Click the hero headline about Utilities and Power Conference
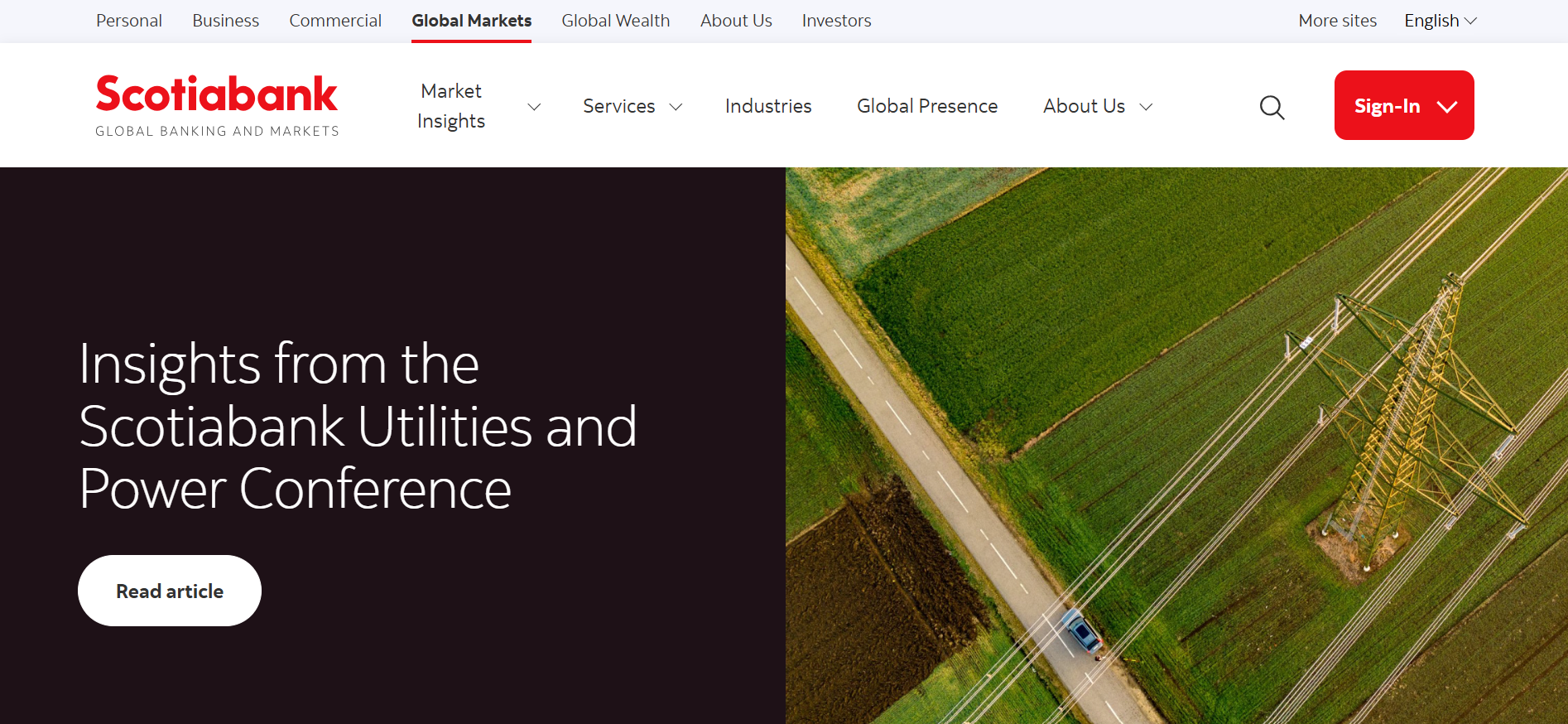The image size is (1568, 724). [x=358, y=426]
